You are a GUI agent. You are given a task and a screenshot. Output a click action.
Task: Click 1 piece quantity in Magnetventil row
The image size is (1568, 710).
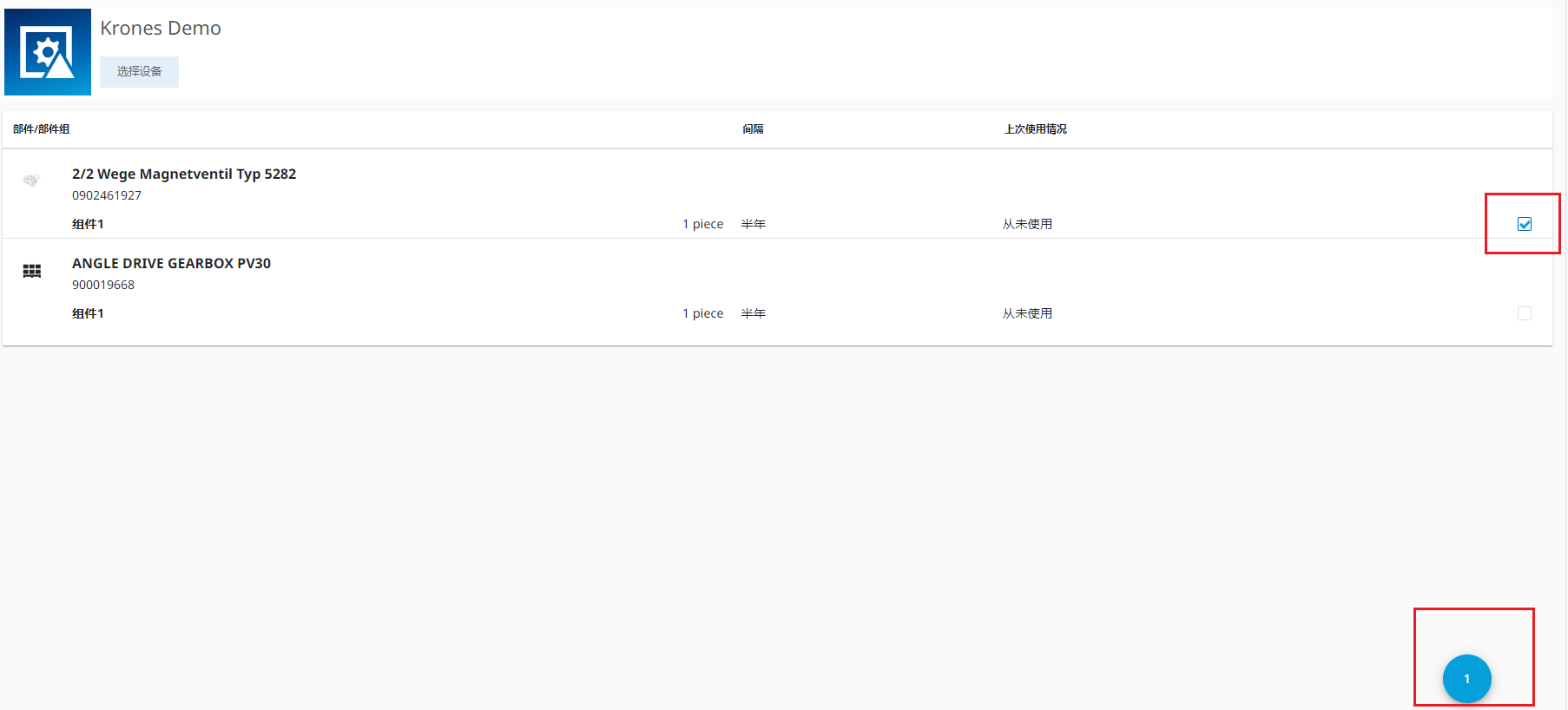[702, 225]
